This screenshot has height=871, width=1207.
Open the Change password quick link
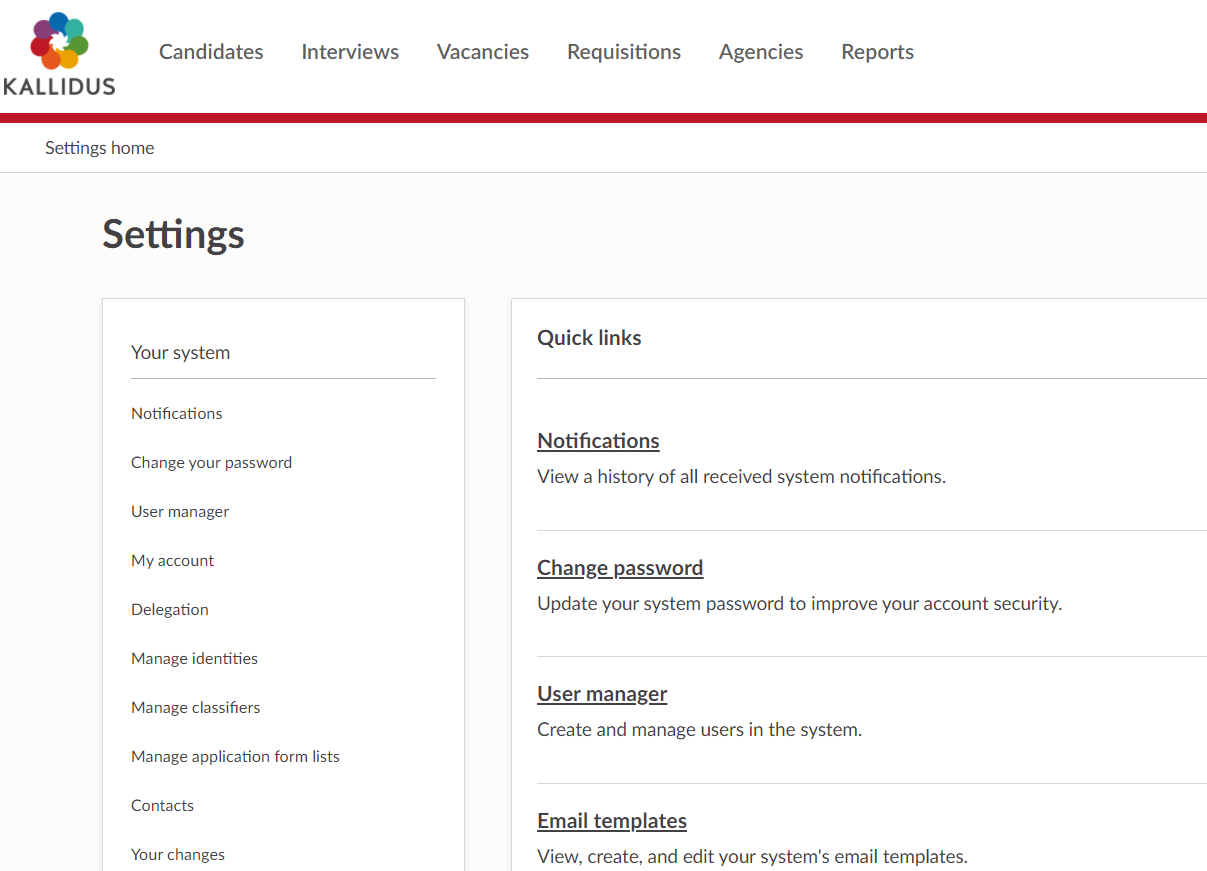coord(620,568)
